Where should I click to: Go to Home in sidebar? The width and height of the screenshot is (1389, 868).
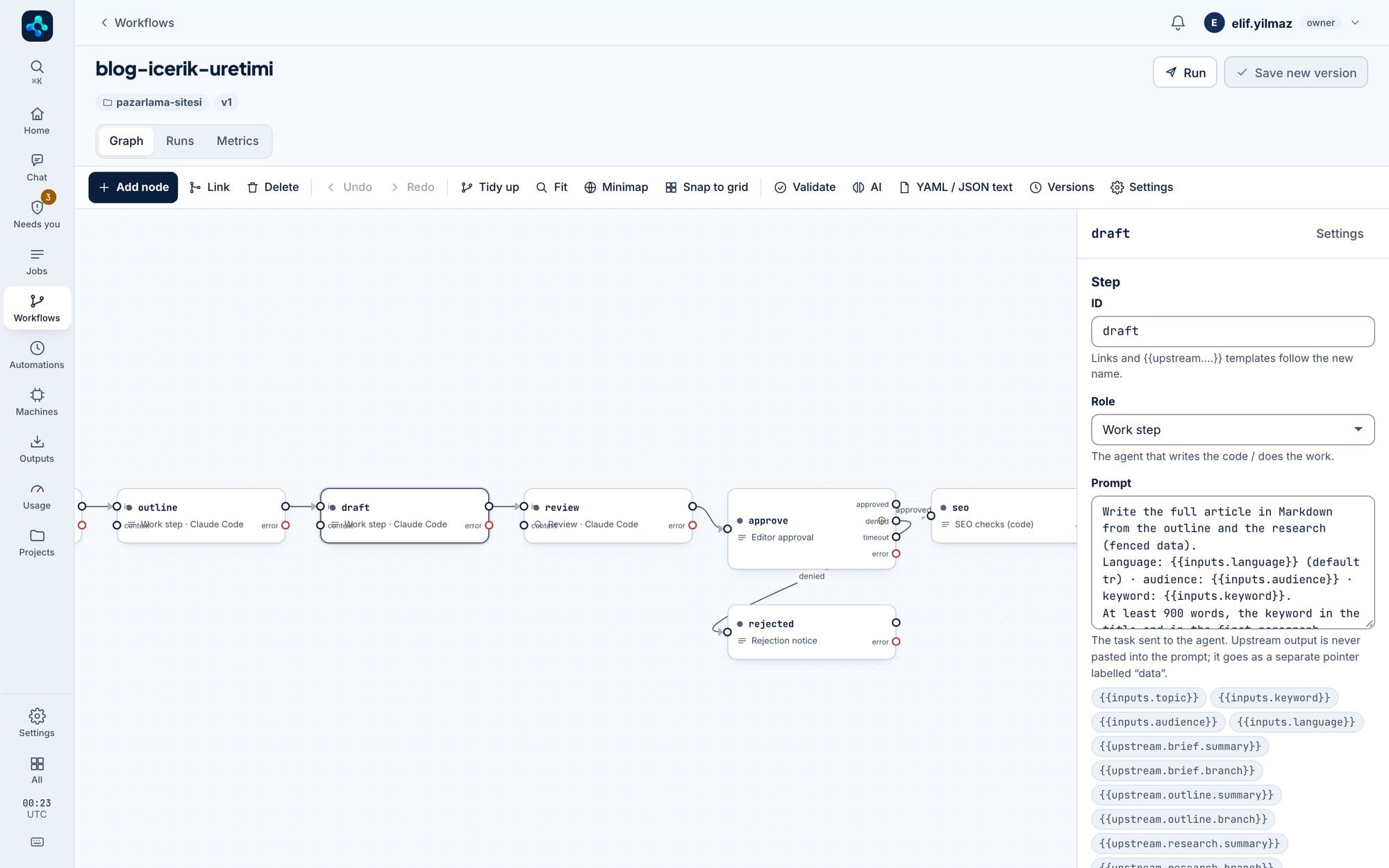coord(37,121)
